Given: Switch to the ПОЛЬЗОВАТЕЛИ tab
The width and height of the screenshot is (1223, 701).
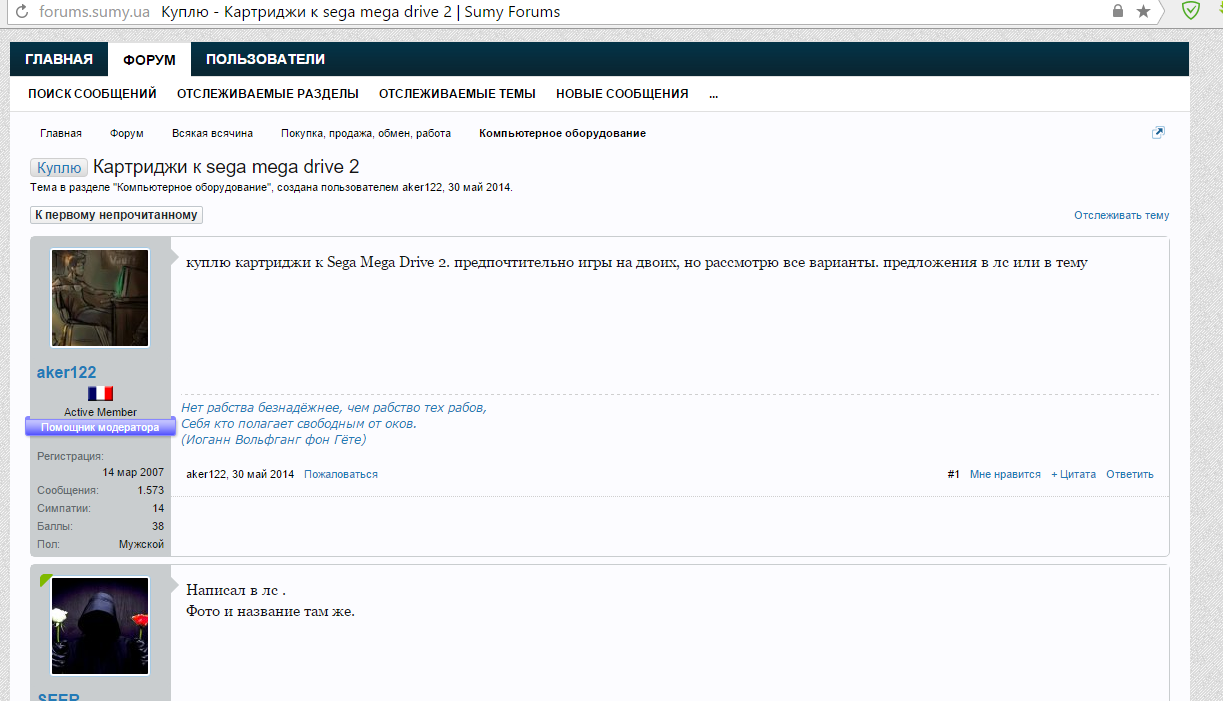Looking at the screenshot, I should 265,59.
